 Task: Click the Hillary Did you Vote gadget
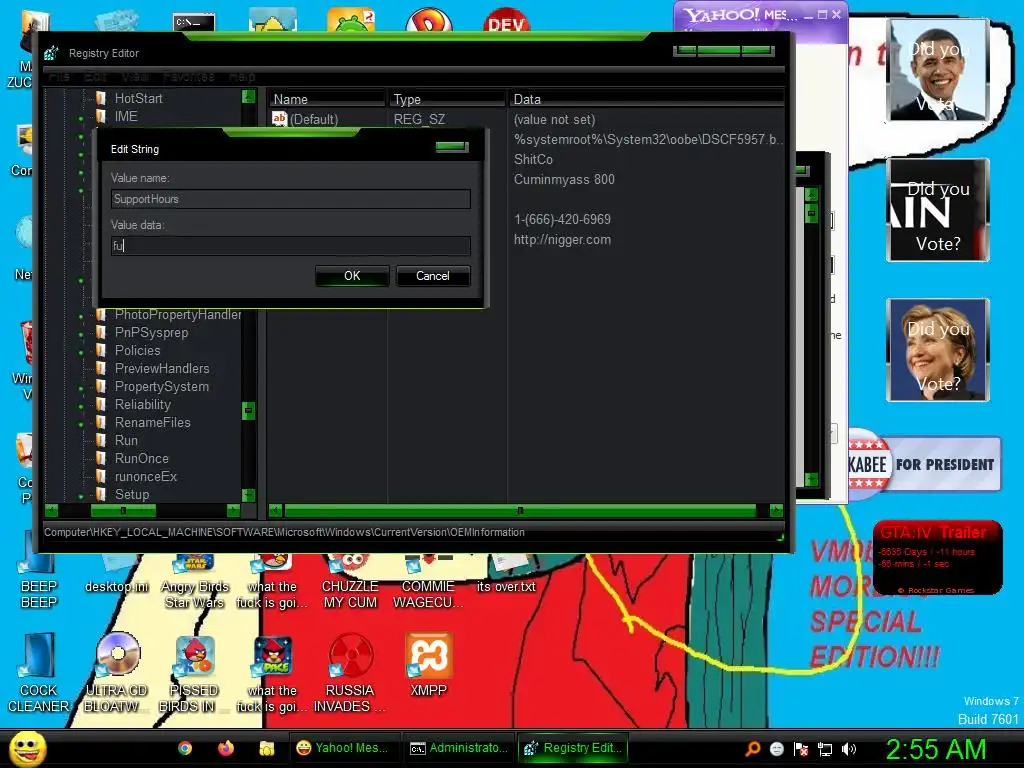click(938, 349)
